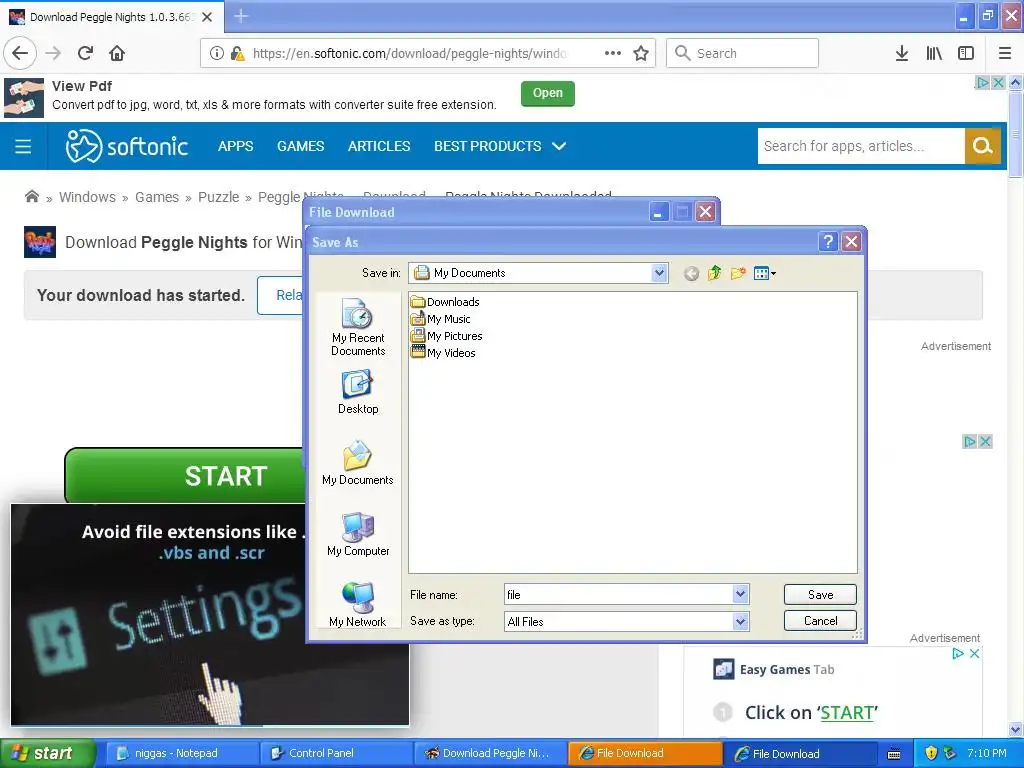Click Games breadcrumb link
1024x768 pixels.
click(157, 197)
